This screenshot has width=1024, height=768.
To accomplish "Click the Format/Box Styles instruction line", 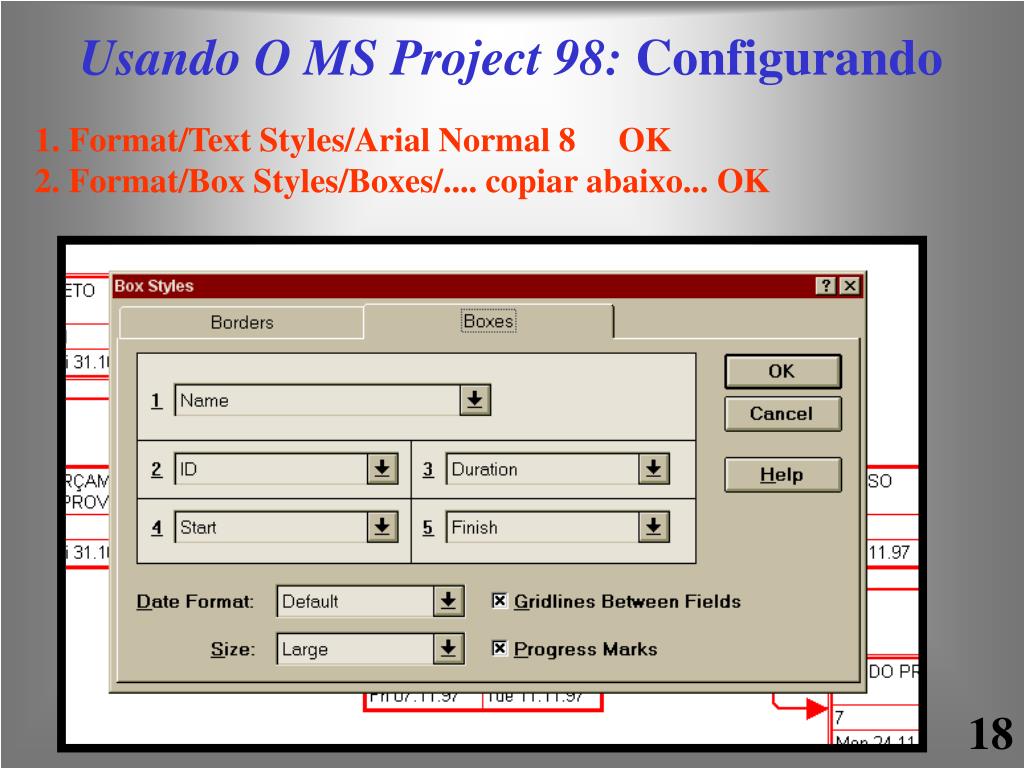I will click(402, 181).
